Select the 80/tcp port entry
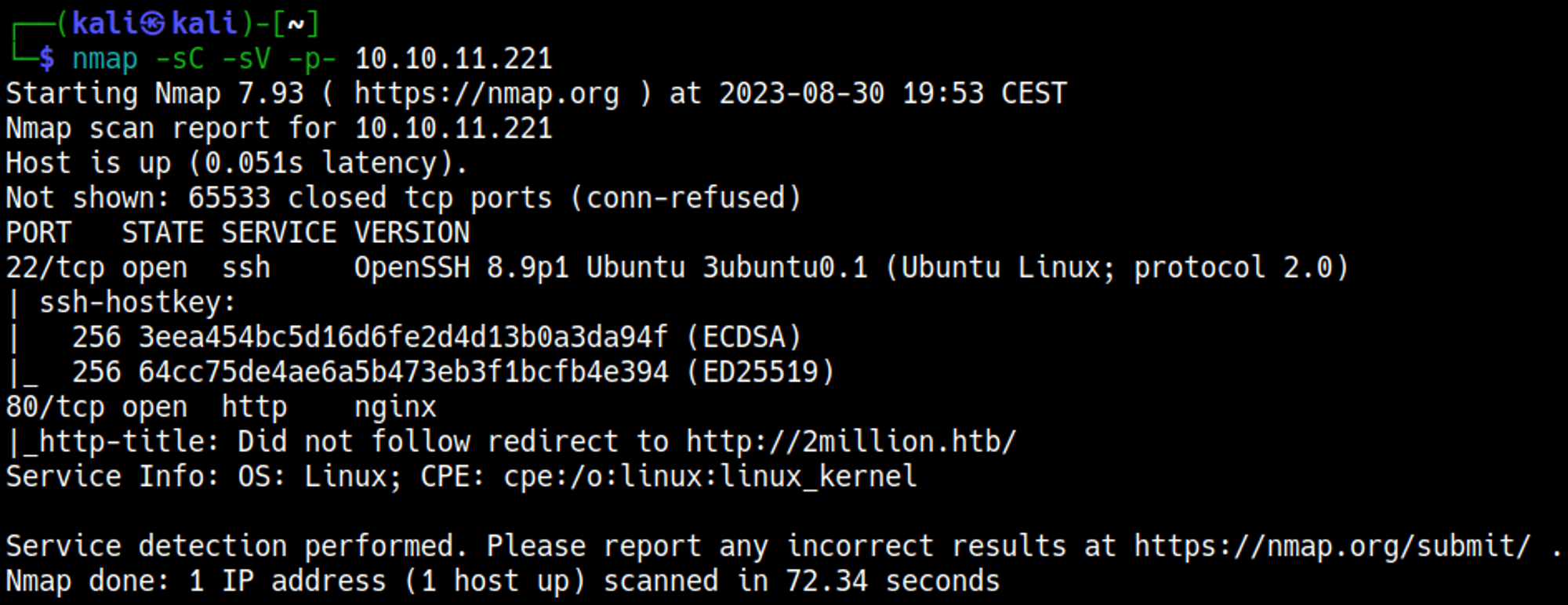 click(x=55, y=408)
